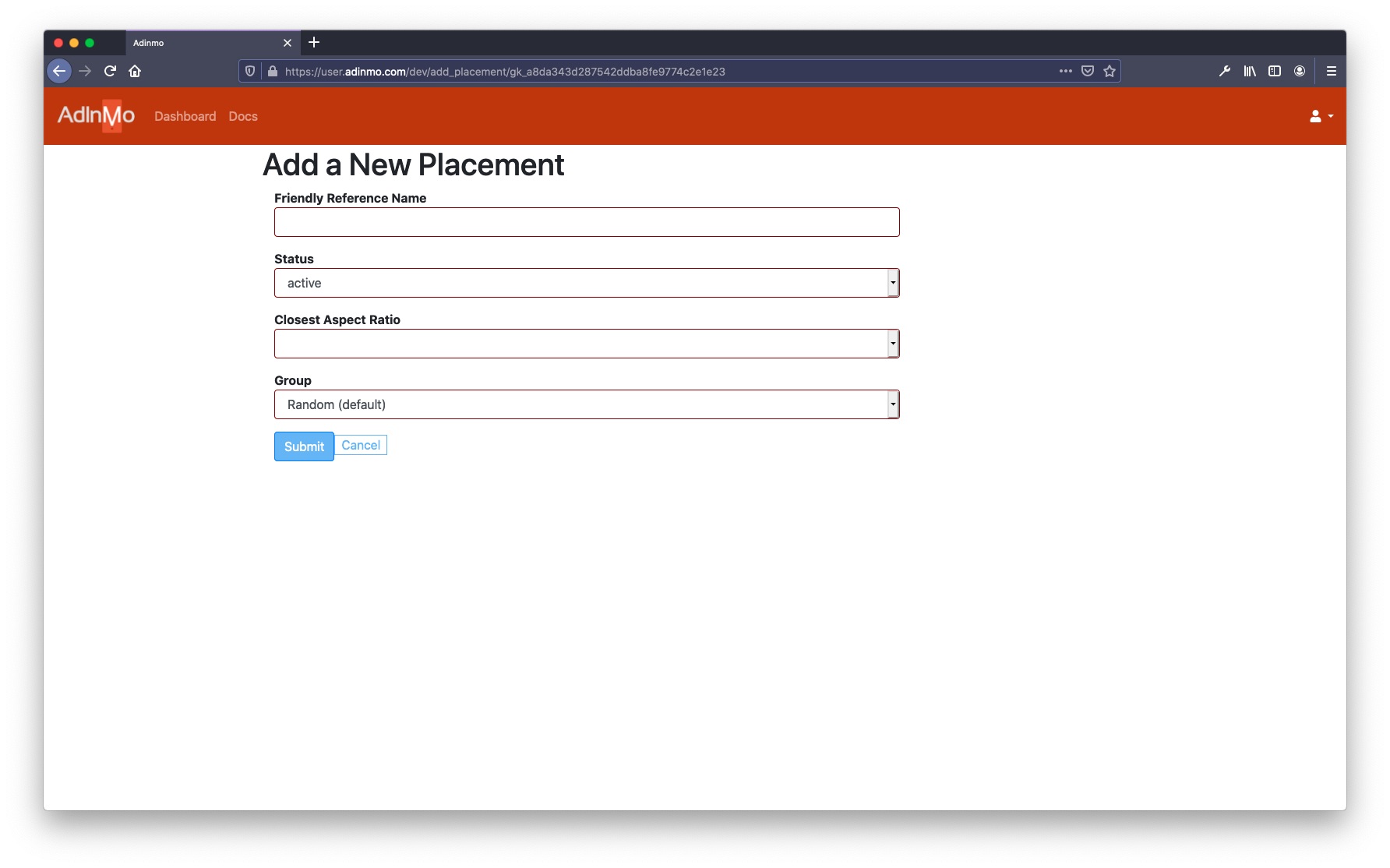This screenshot has height=868, width=1390.
Task: Open the browser home page icon
Action: pos(135,71)
